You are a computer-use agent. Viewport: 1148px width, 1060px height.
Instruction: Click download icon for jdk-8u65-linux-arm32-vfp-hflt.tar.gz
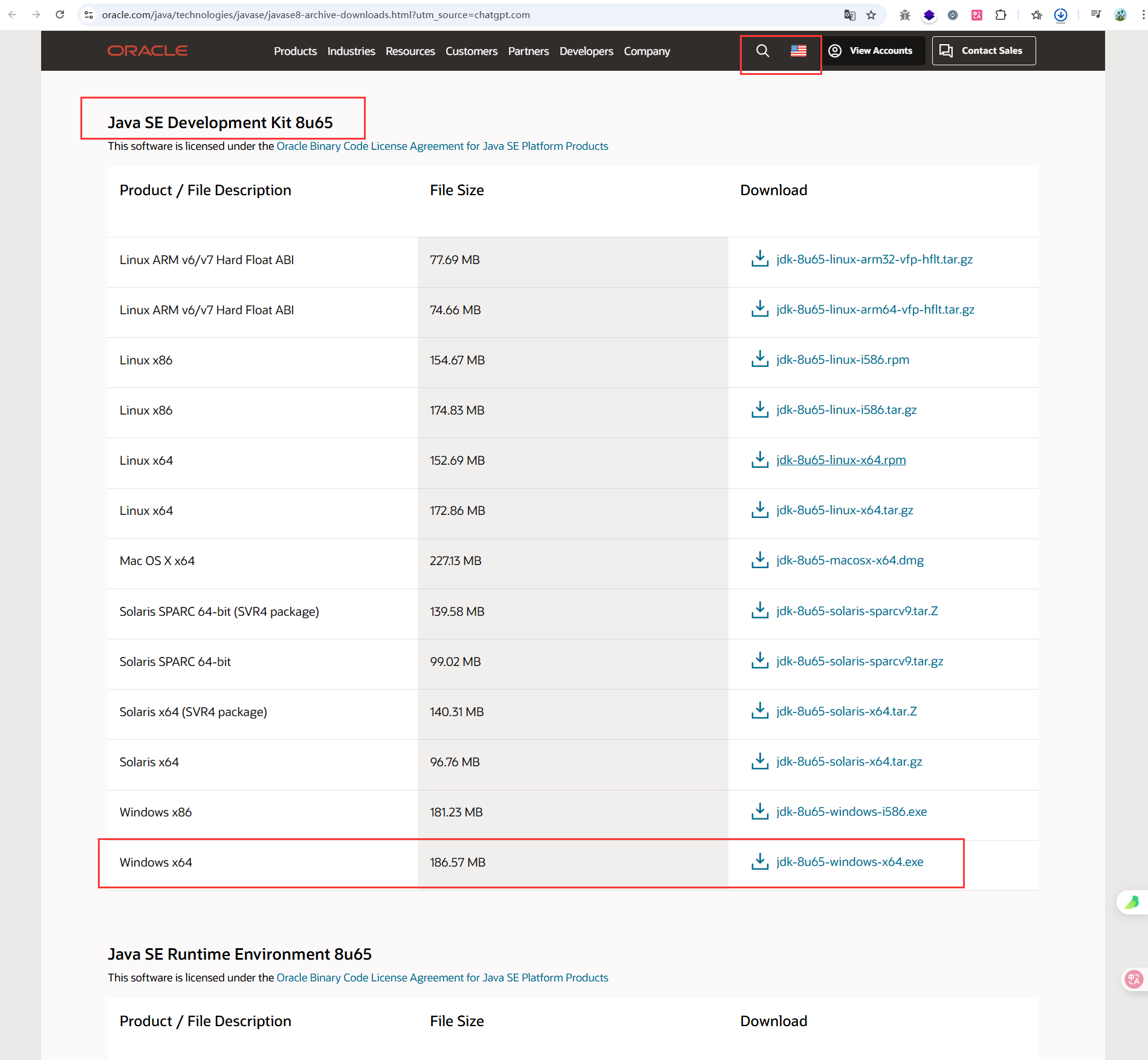[760, 259]
